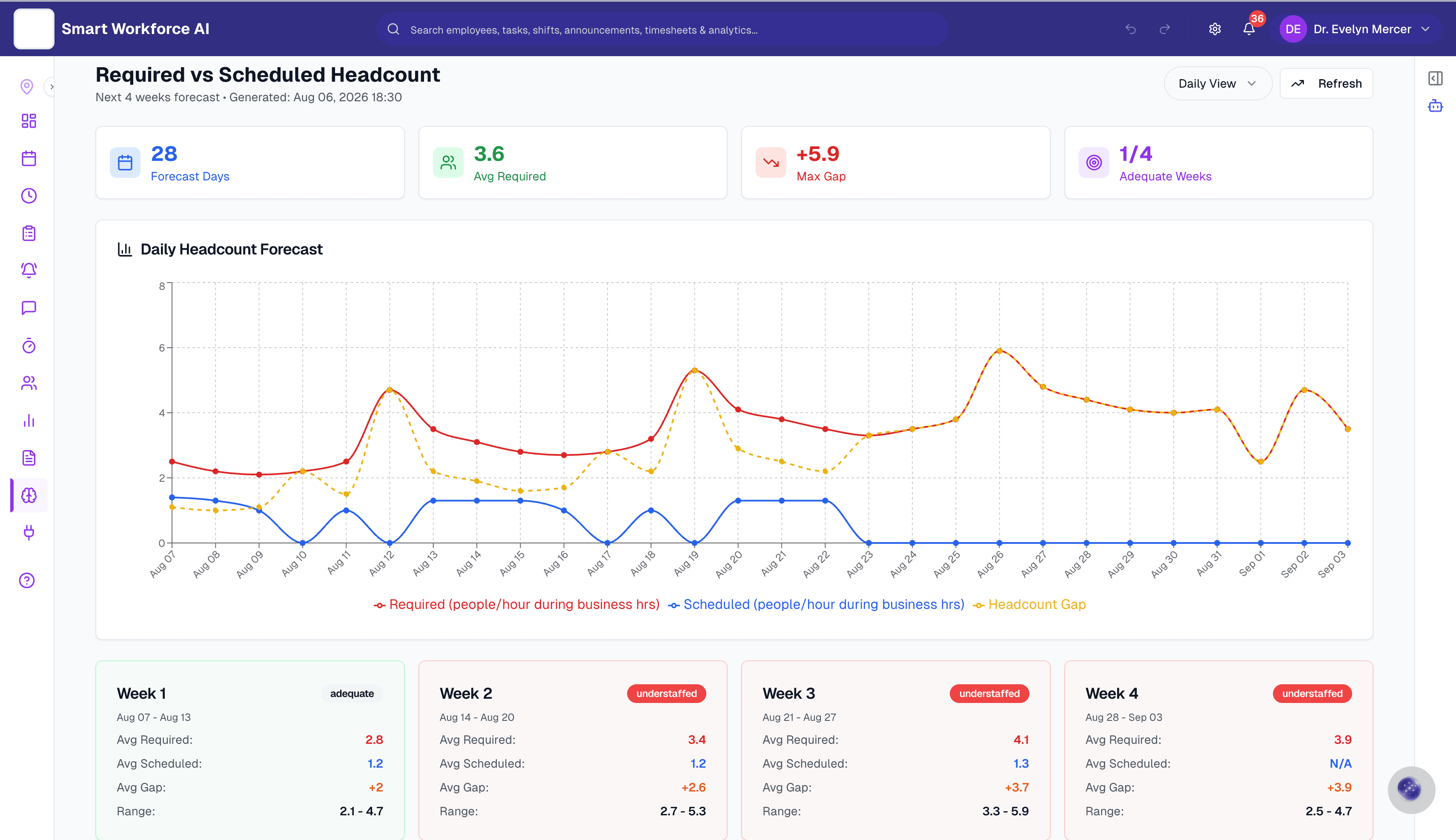Screen dimensions: 1456x840
Task: Open the clipboard task list icon
Action: (x=29, y=233)
